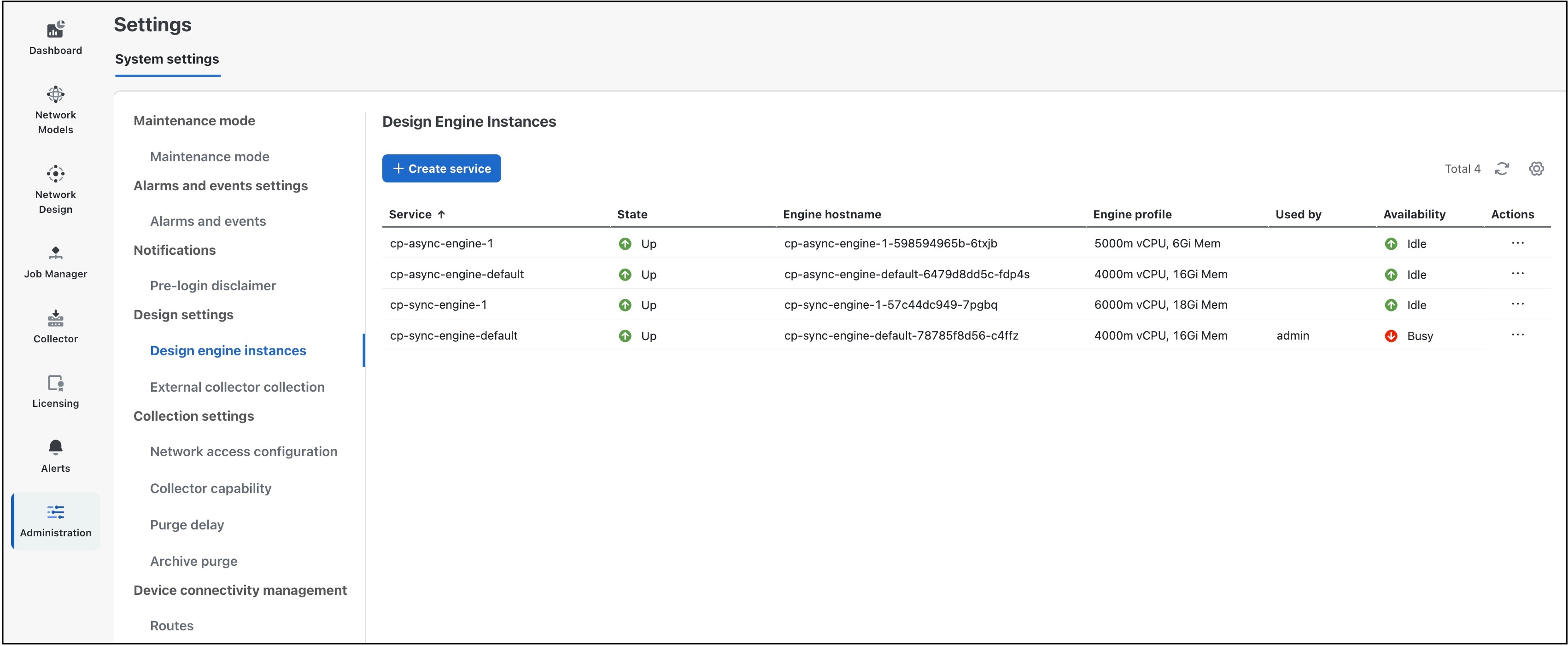Click hostname cp-async-engine-1-598594965b-6txjb

[x=890, y=244]
